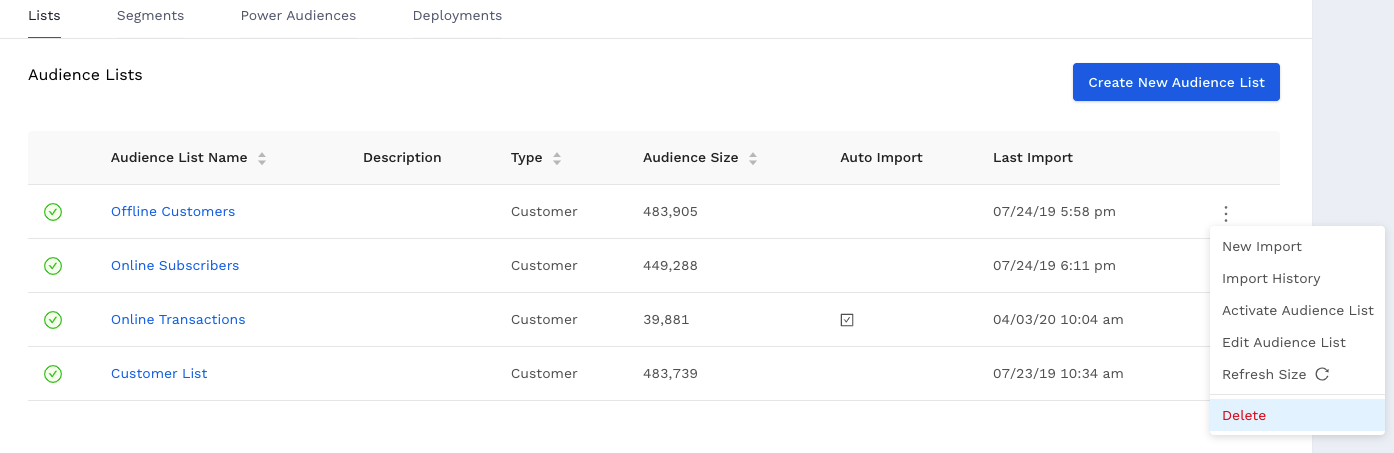This screenshot has height=453, width=1394.
Task: Switch to the Segments tab
Action: pyautogui.click(x=150, y=16)
